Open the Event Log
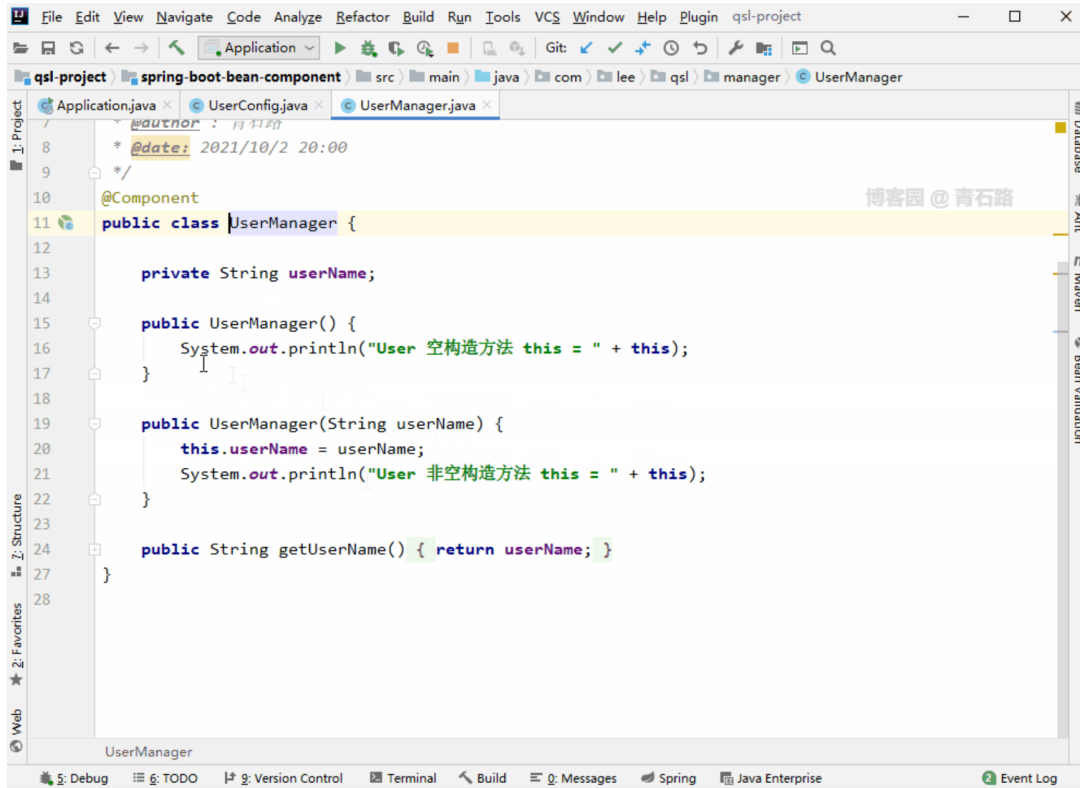This screenshot has height=788, width=1080. click(x=1019, y=778)
